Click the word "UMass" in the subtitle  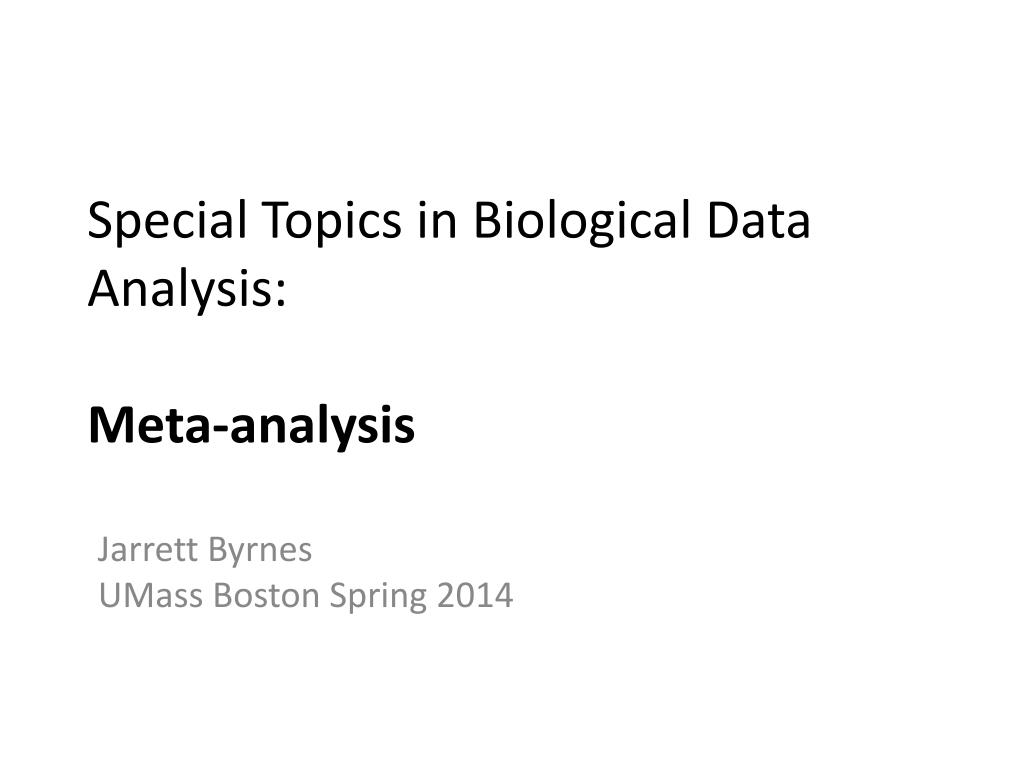[150, 596]
